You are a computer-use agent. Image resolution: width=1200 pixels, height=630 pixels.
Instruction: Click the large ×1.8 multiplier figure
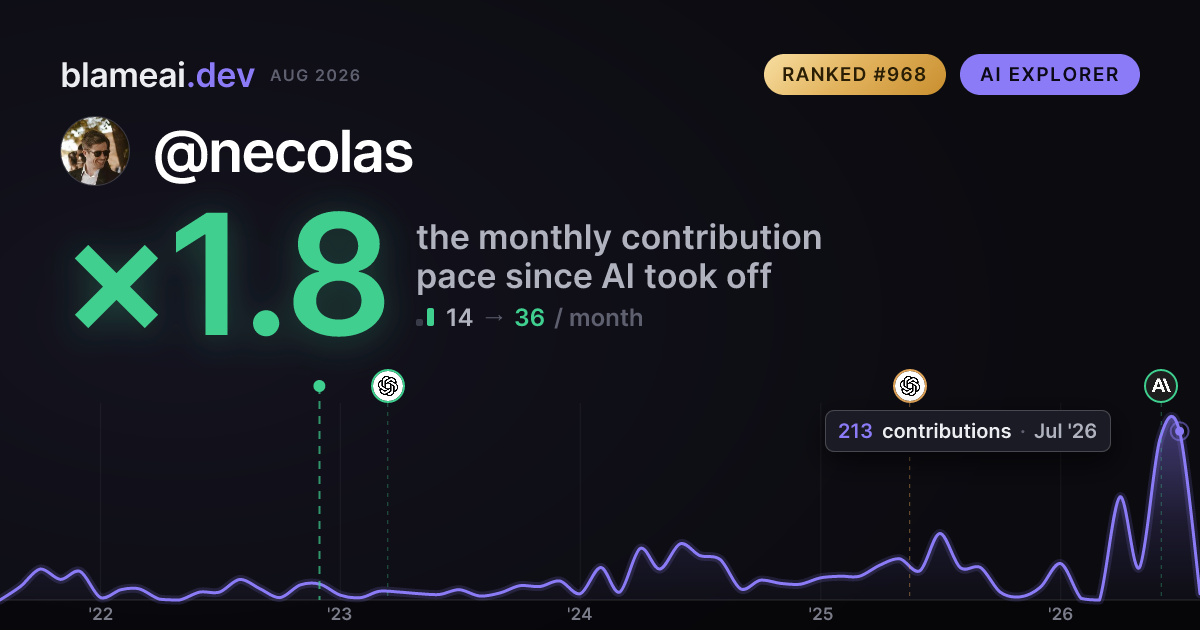click(x=229, y=278)
